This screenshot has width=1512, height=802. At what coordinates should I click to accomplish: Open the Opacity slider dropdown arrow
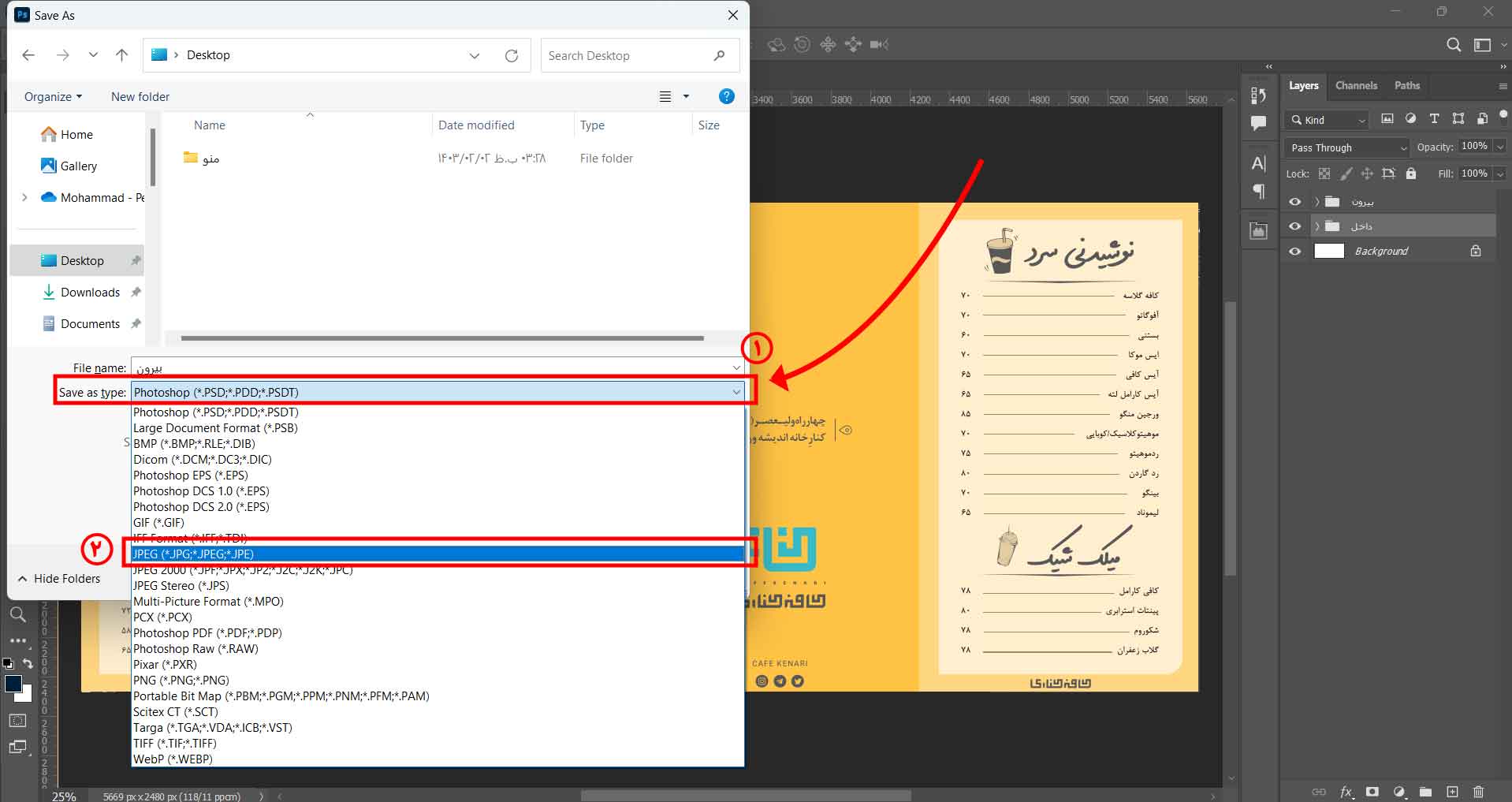coord(1499,147)
